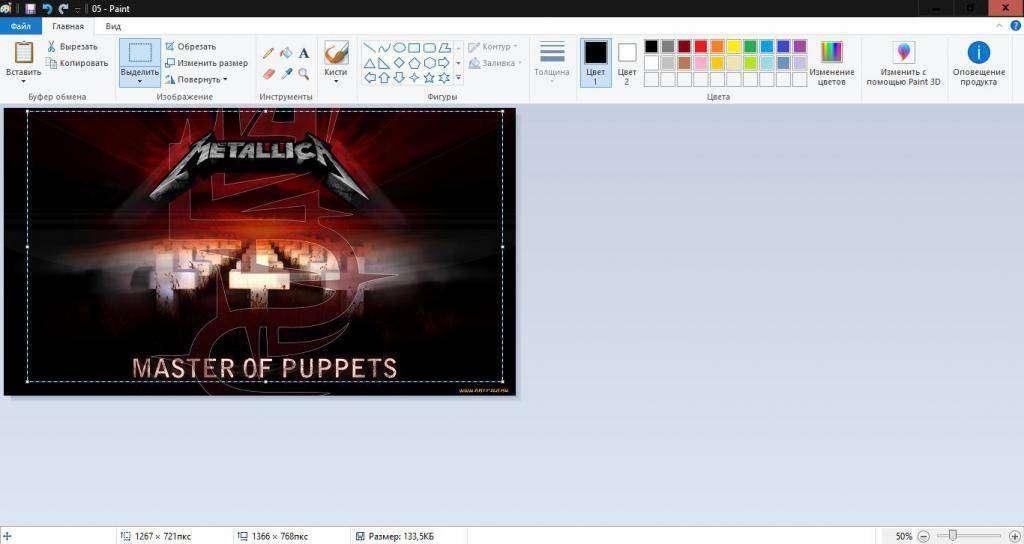Click Изменить размер resize button
The height and width of the screenshot is (544, 1024).
206,63
